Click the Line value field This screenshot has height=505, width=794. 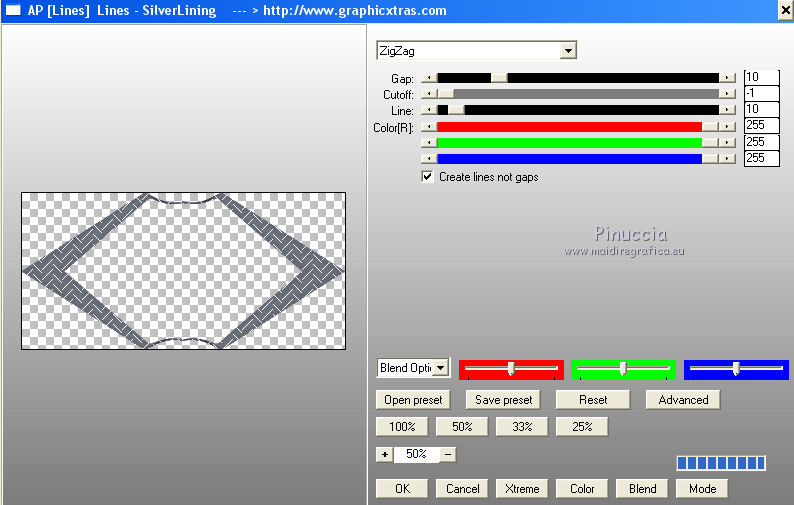tap(761, 109)
